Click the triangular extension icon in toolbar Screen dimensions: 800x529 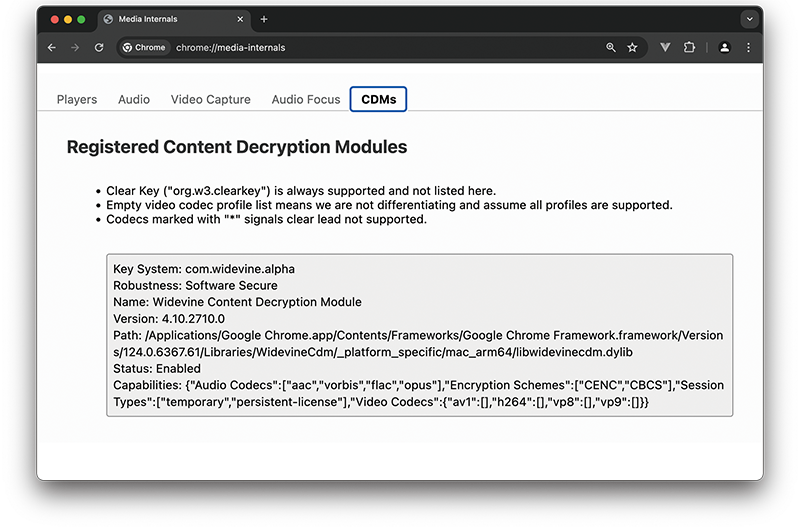pyautogui.click(x=666, y=47)
